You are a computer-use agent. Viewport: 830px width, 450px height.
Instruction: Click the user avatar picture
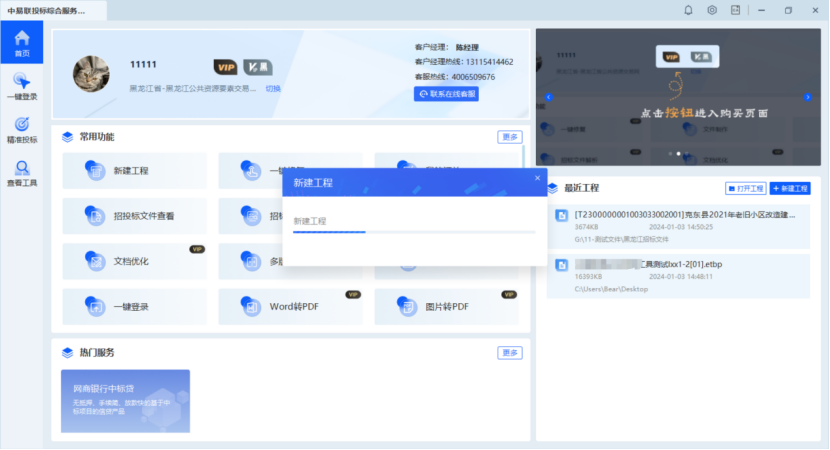(91, 73)
